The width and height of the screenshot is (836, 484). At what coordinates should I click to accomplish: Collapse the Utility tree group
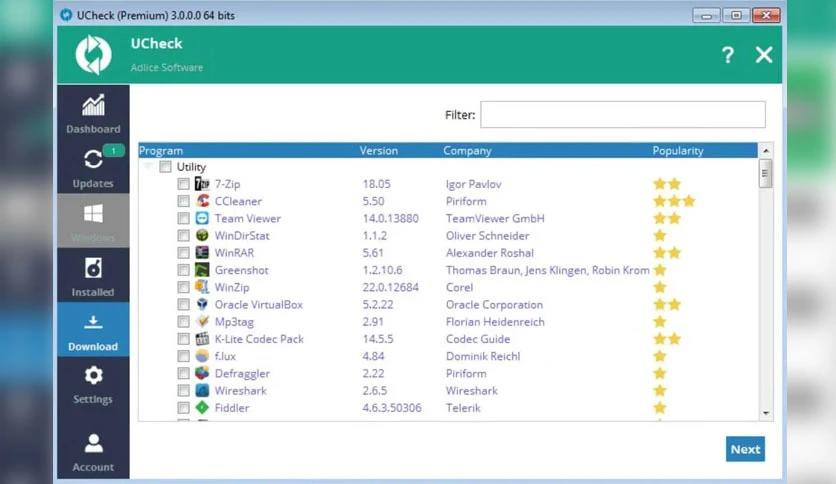[148, 166]
